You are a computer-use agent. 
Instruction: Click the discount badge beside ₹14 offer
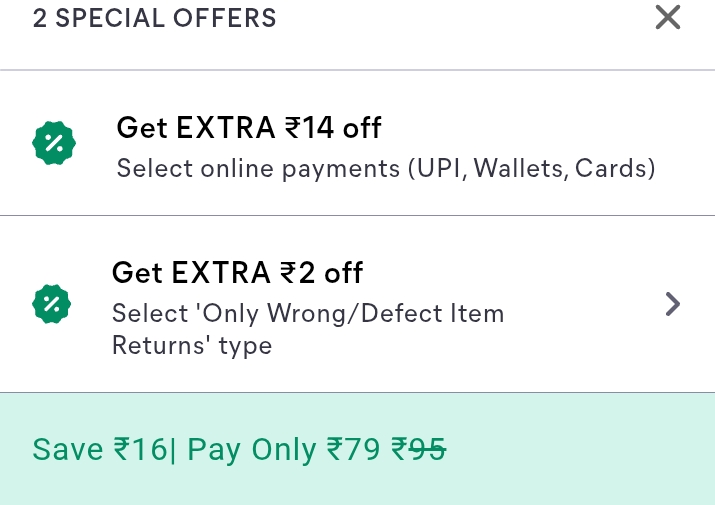tap(54, 144)
